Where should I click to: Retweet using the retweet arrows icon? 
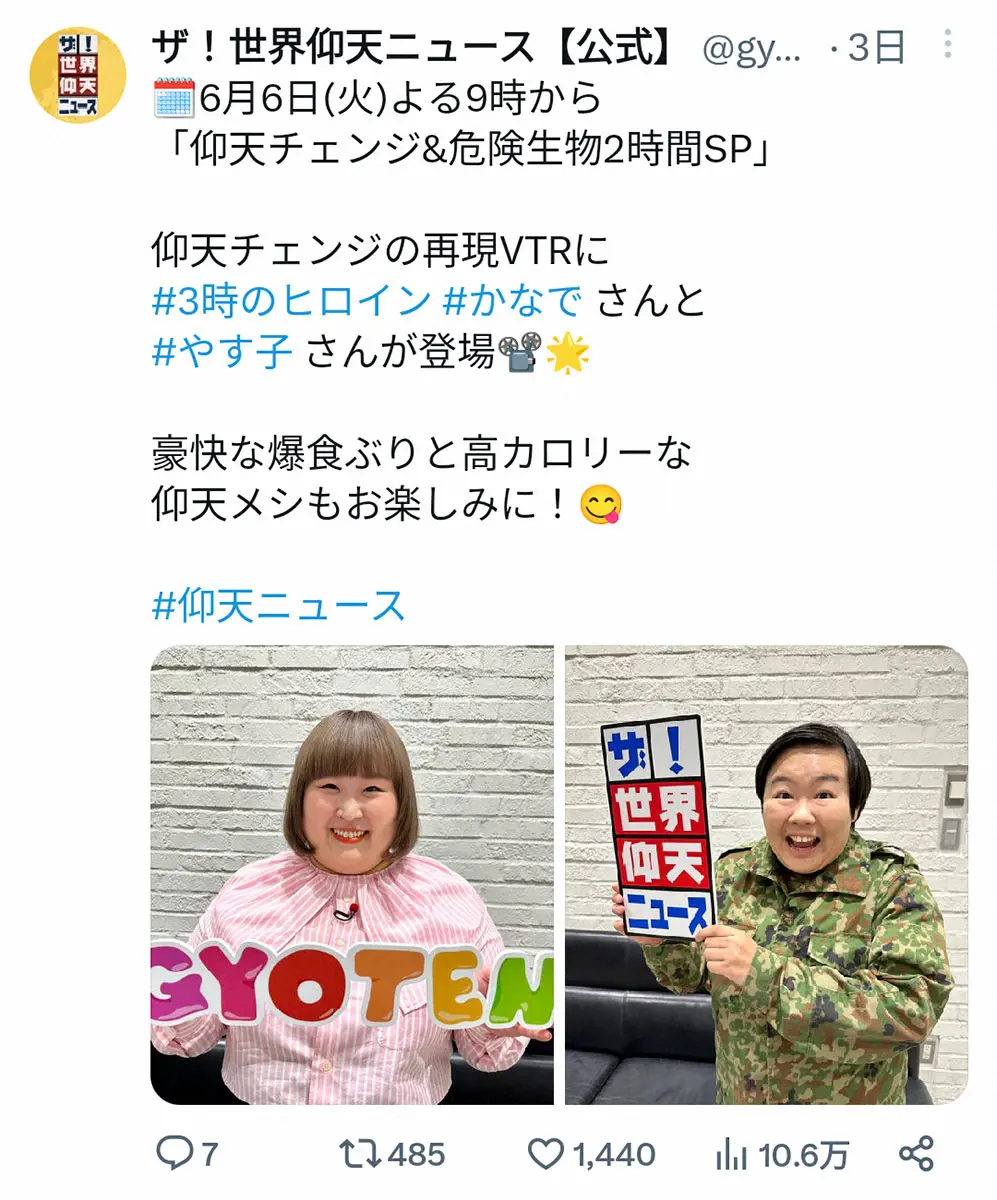361,1154
